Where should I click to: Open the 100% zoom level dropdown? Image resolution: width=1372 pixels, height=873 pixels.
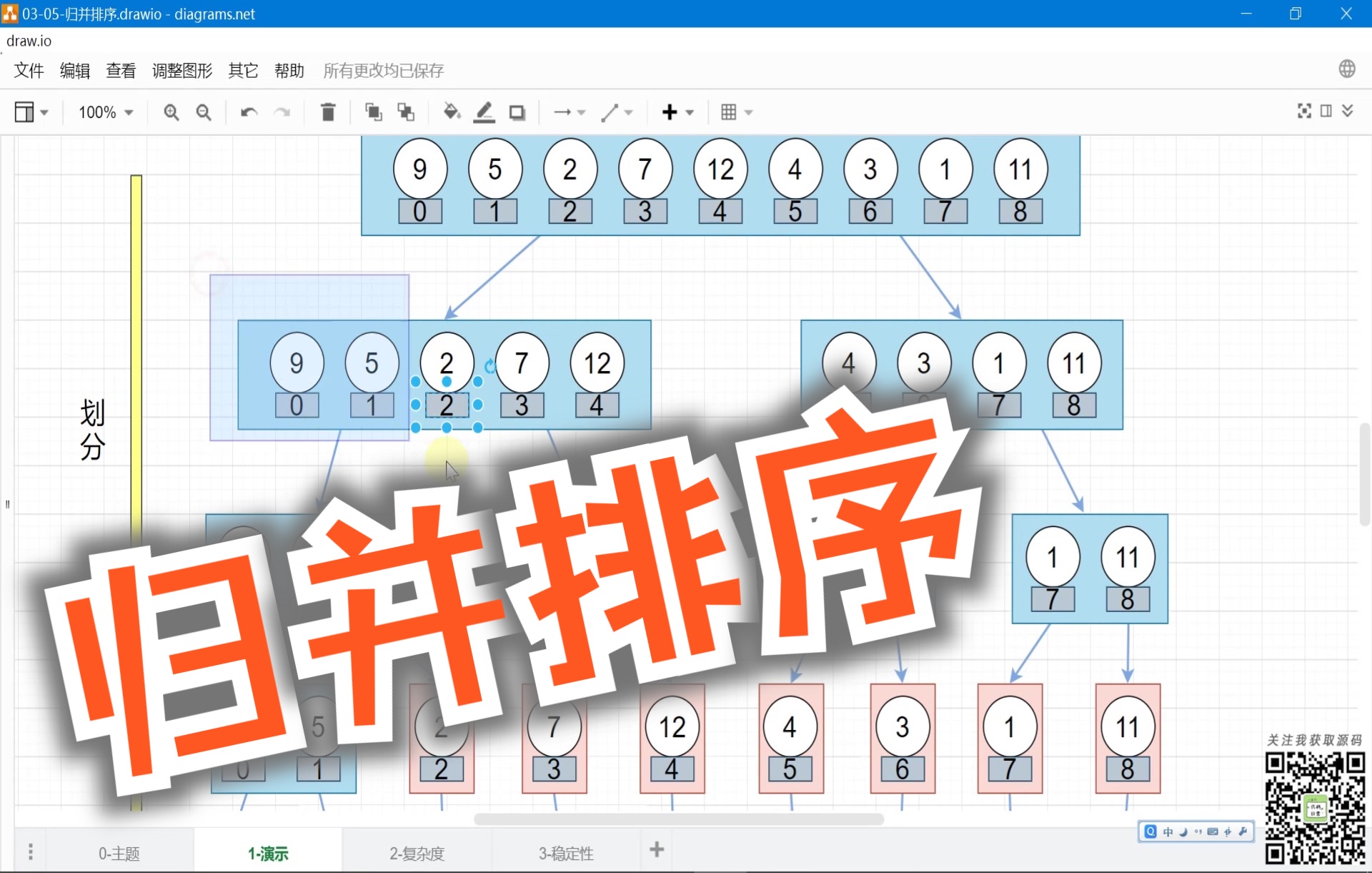106,112
